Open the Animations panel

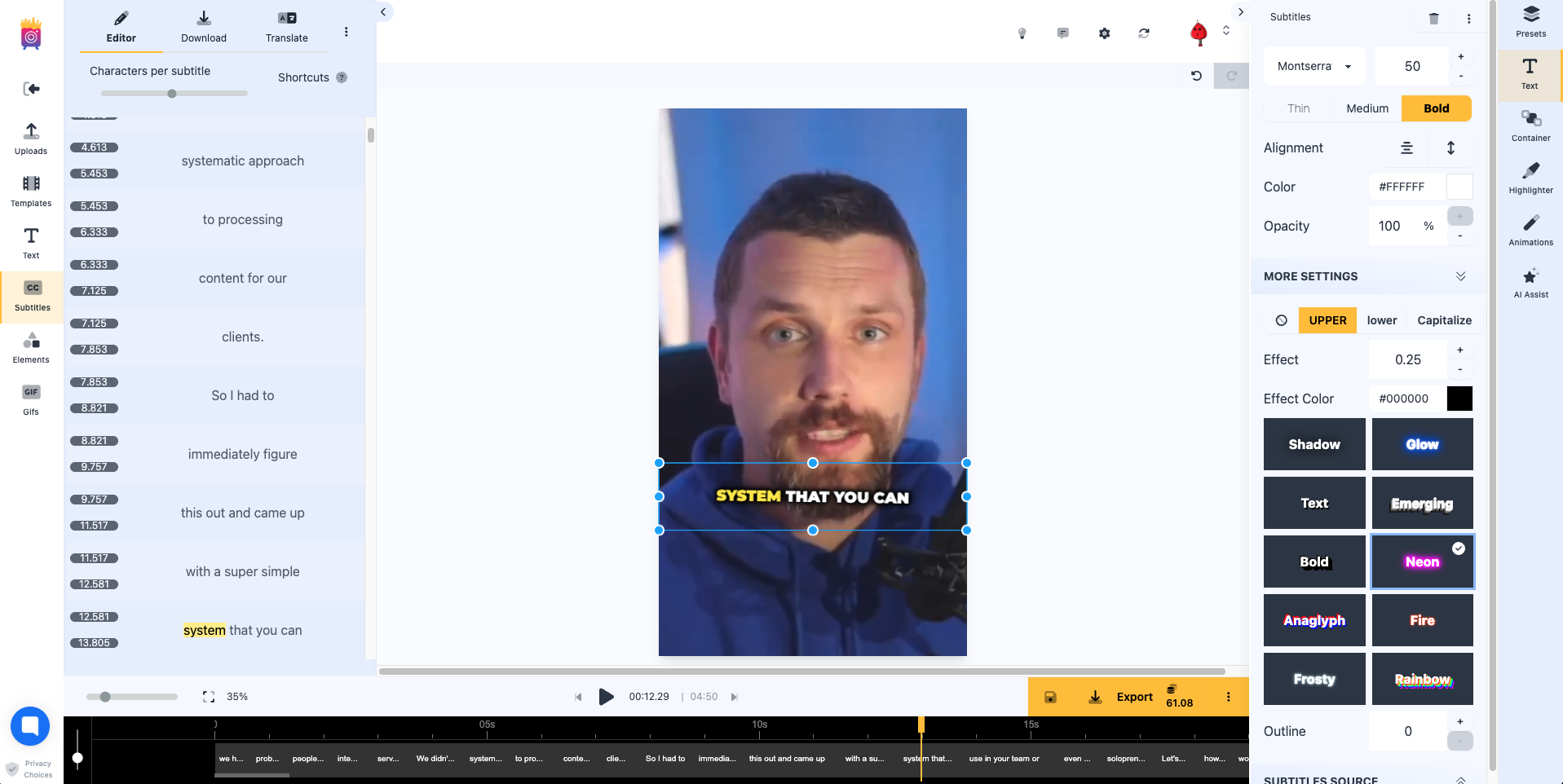[x=1530, y=230]
